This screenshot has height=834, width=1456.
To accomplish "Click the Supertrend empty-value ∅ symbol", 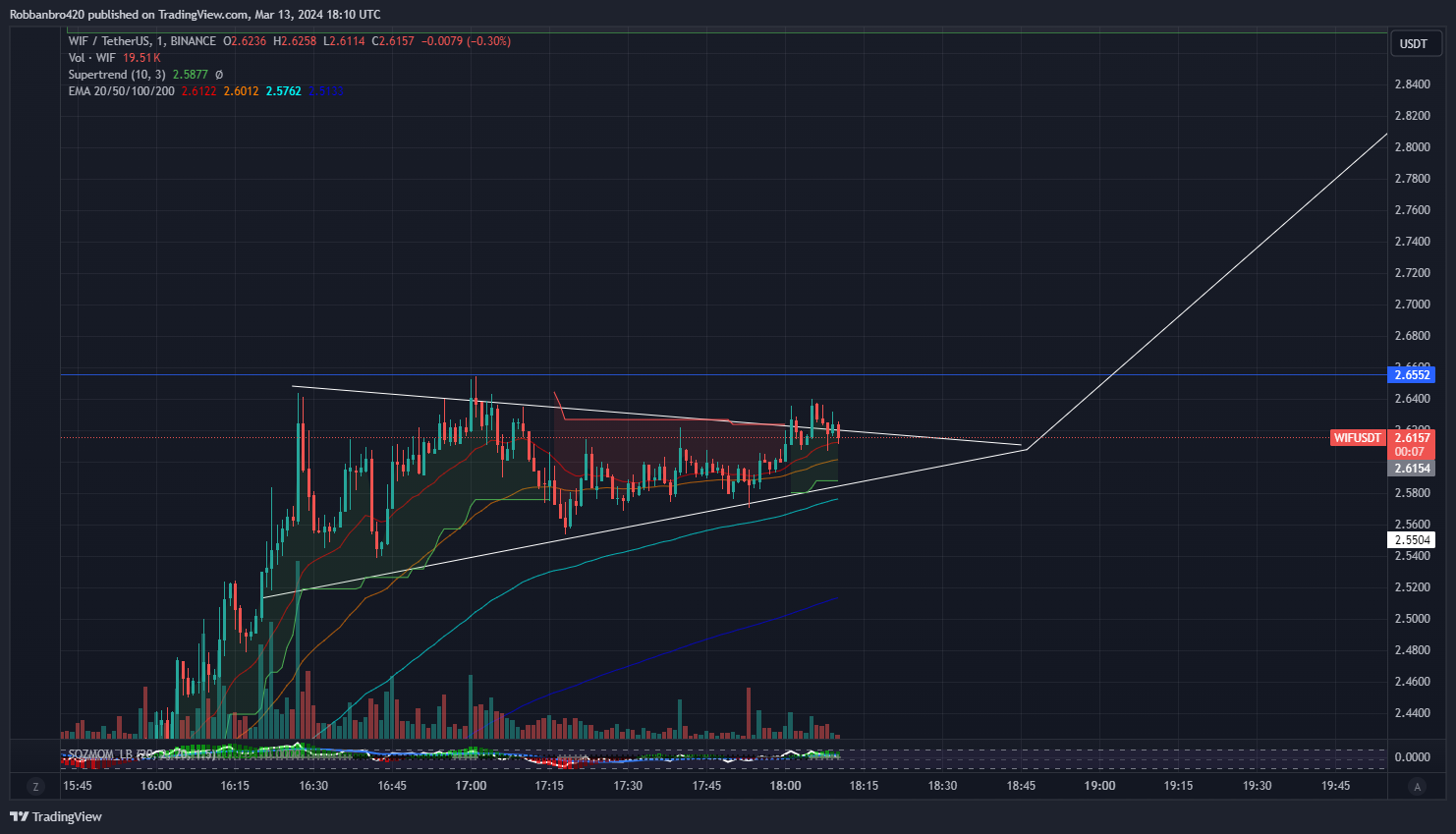I will click(x=219, y=75).
